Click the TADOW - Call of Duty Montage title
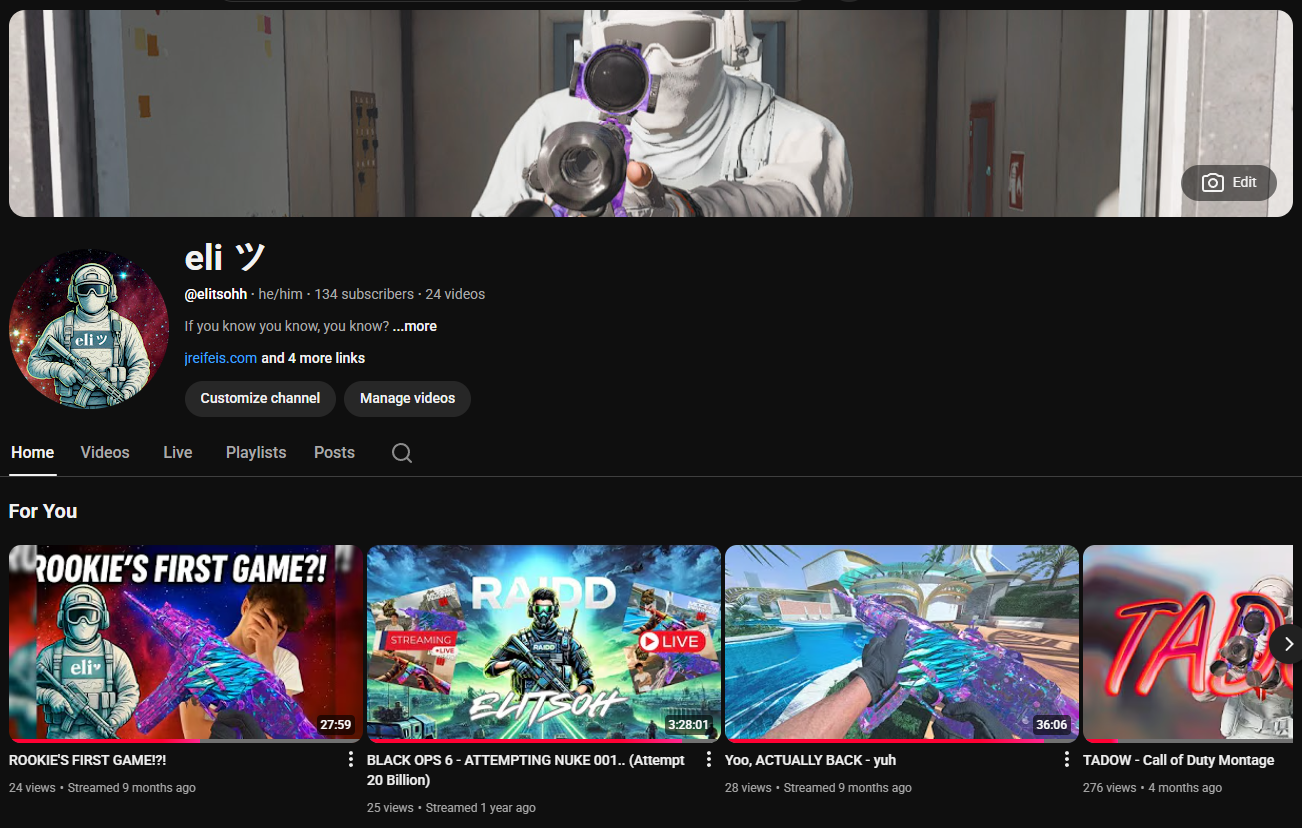 point(1178,760)
